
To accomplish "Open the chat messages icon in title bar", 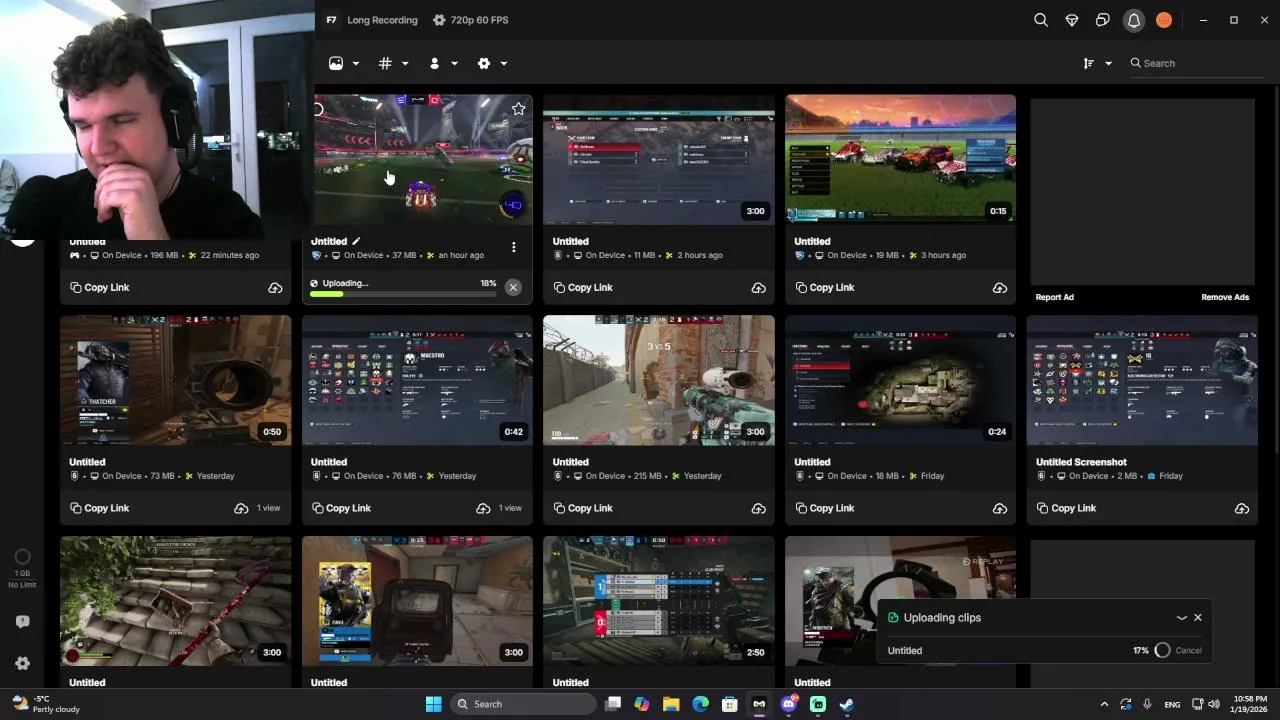I will [1102, 20].
